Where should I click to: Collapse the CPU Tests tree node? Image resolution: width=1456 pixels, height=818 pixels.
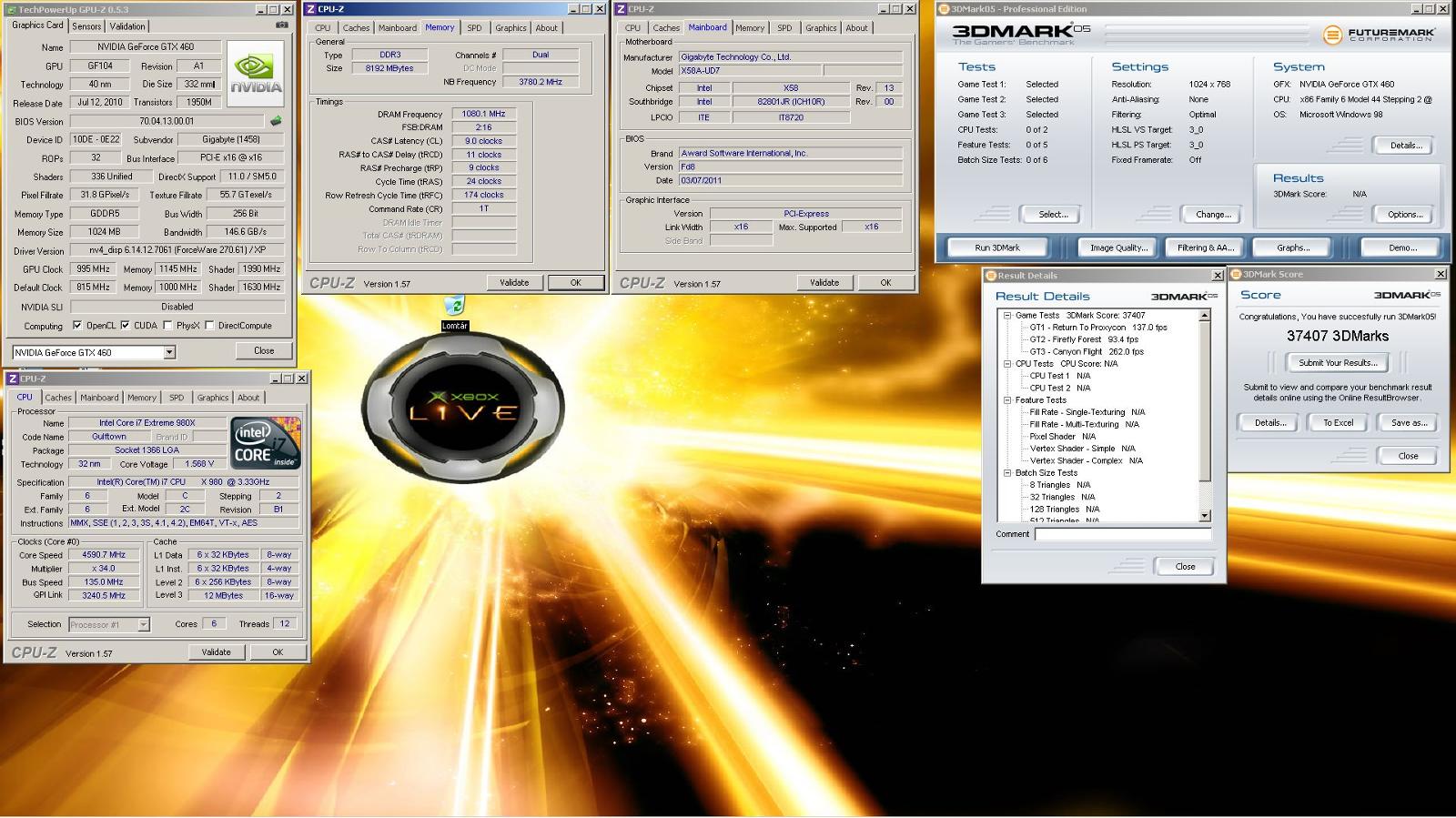[x=1007, y=364]
